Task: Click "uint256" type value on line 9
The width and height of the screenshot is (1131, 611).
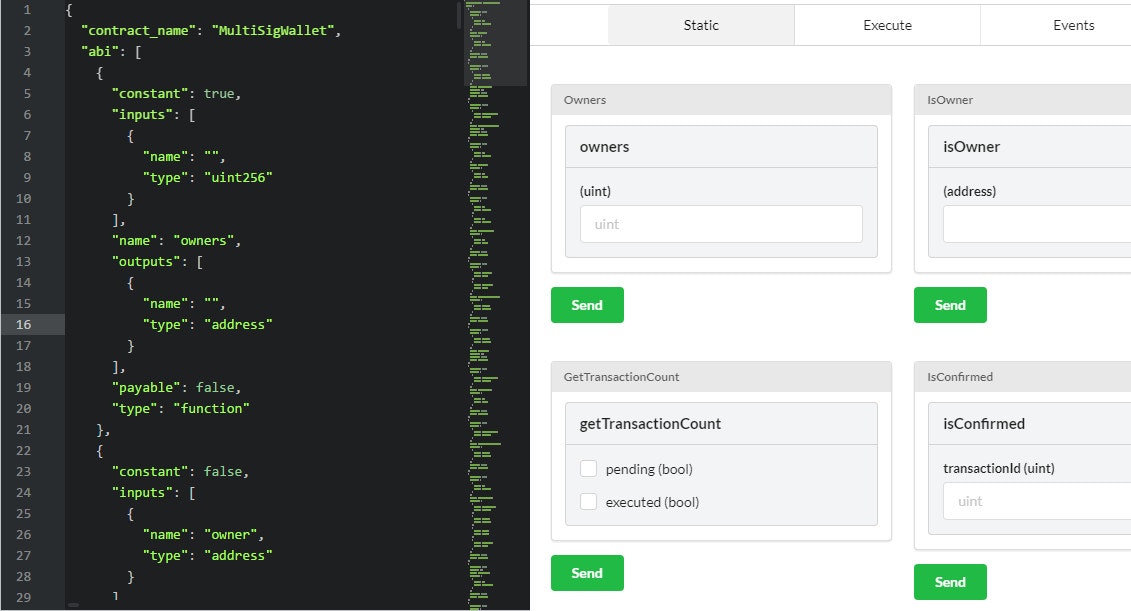Action: point(239,177)
